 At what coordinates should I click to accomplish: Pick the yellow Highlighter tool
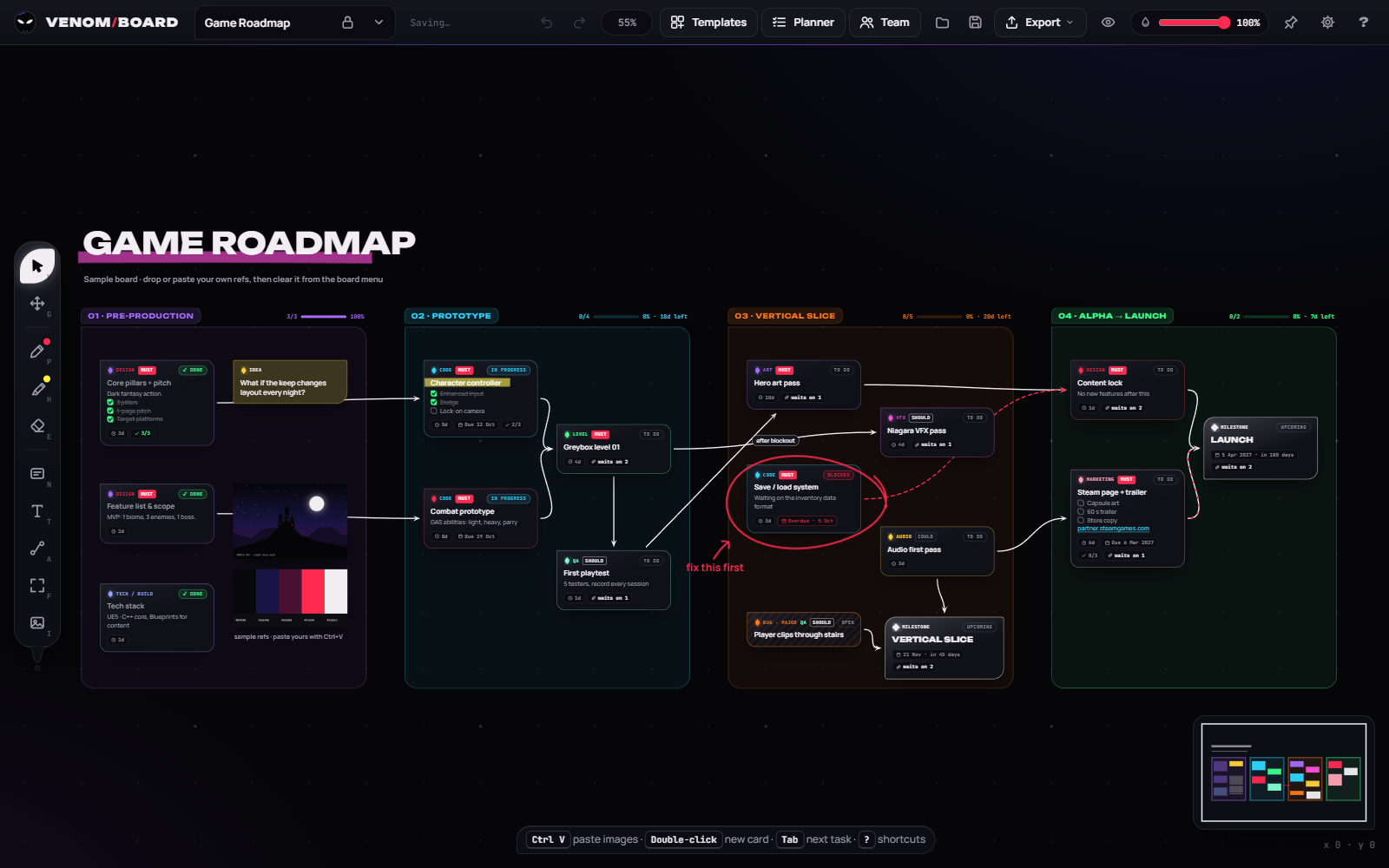click(x=37, y=389)
